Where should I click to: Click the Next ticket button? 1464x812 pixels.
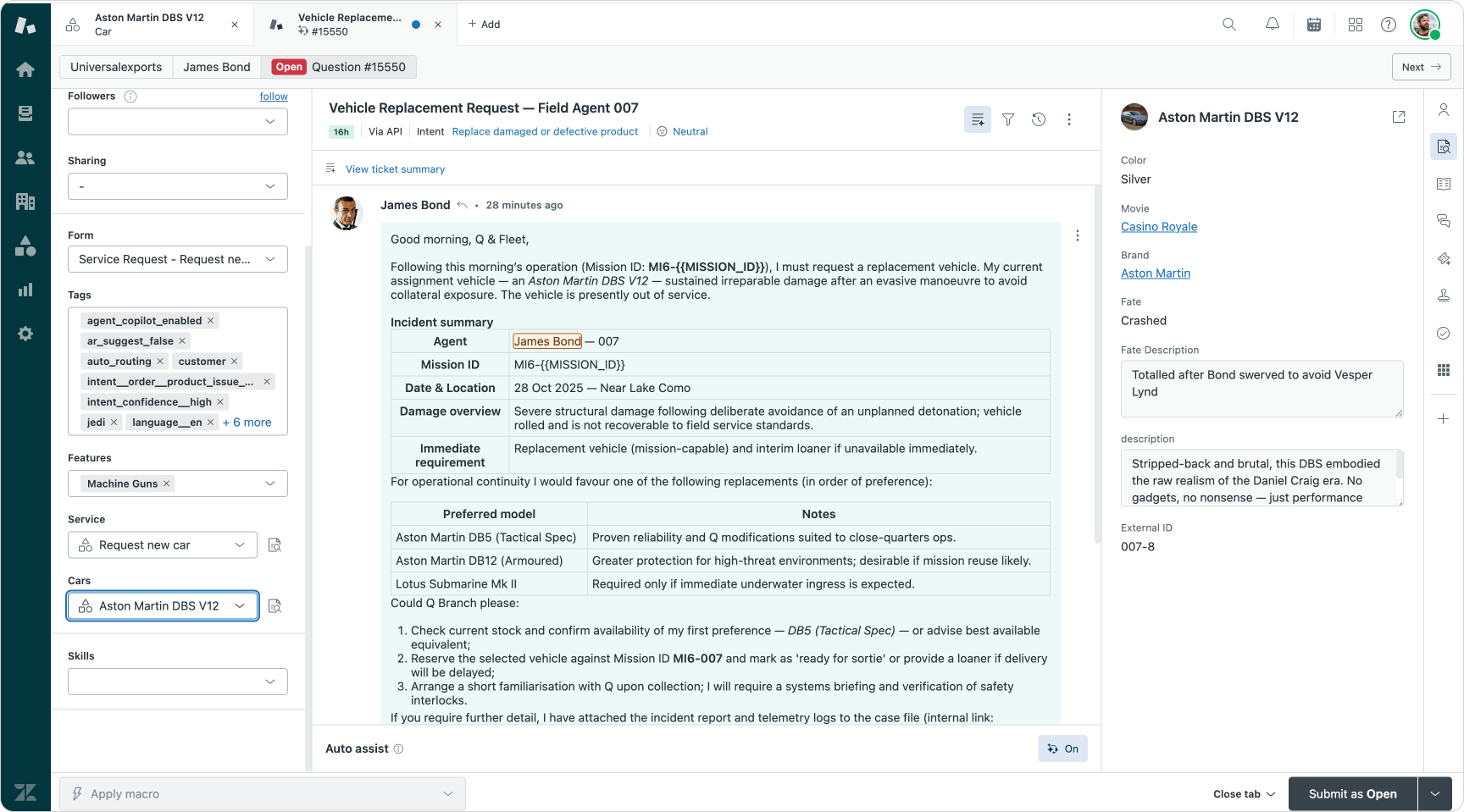pyautogui.click(x=1421, y=67)
